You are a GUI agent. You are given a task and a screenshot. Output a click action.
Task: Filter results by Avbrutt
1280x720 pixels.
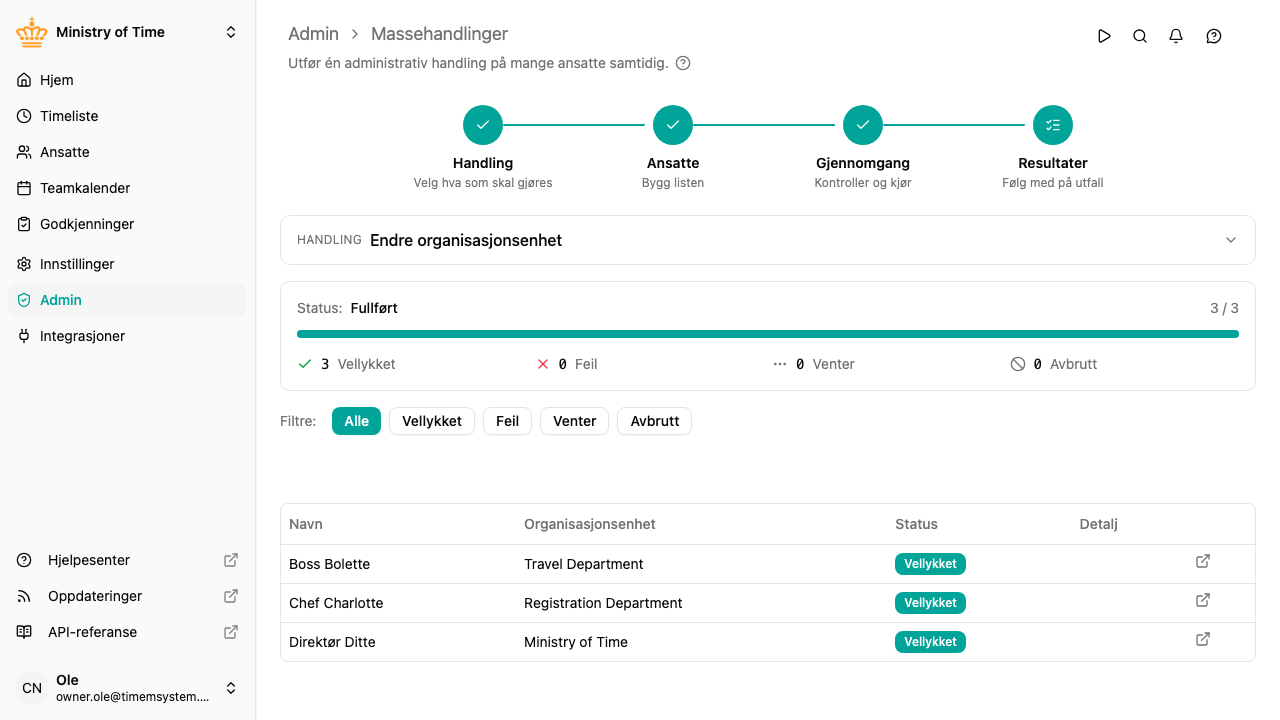(x=655, y=421)
